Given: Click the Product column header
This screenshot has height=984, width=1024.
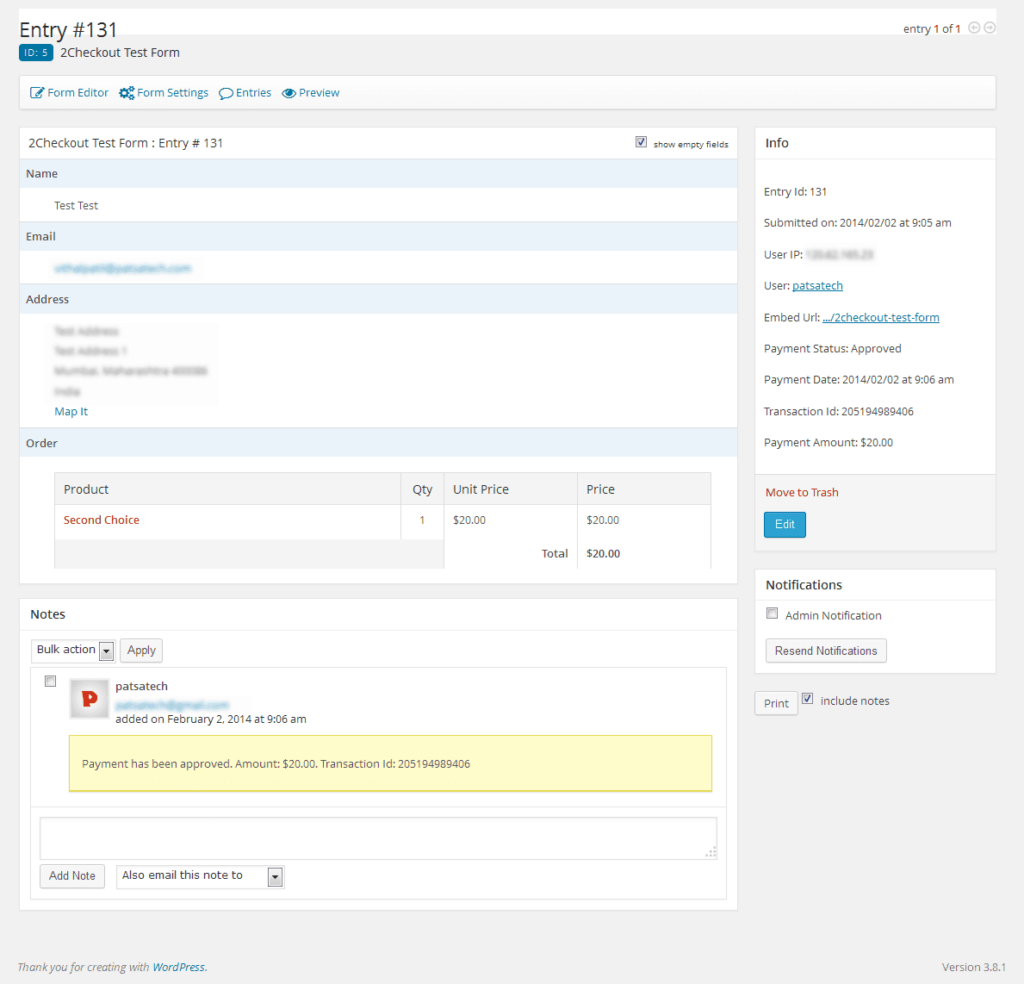Looking at the screenshot, I should (x=86, y=489).
